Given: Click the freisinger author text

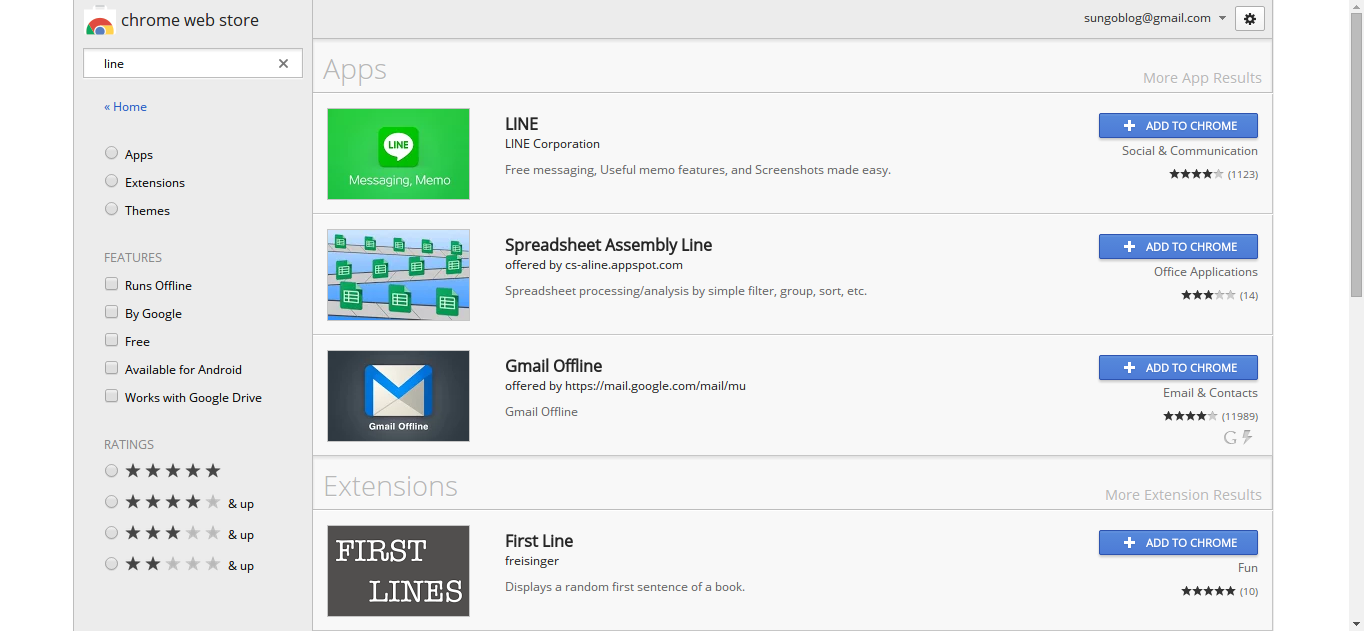Looking at the screenshot, I should coord(531,561).
